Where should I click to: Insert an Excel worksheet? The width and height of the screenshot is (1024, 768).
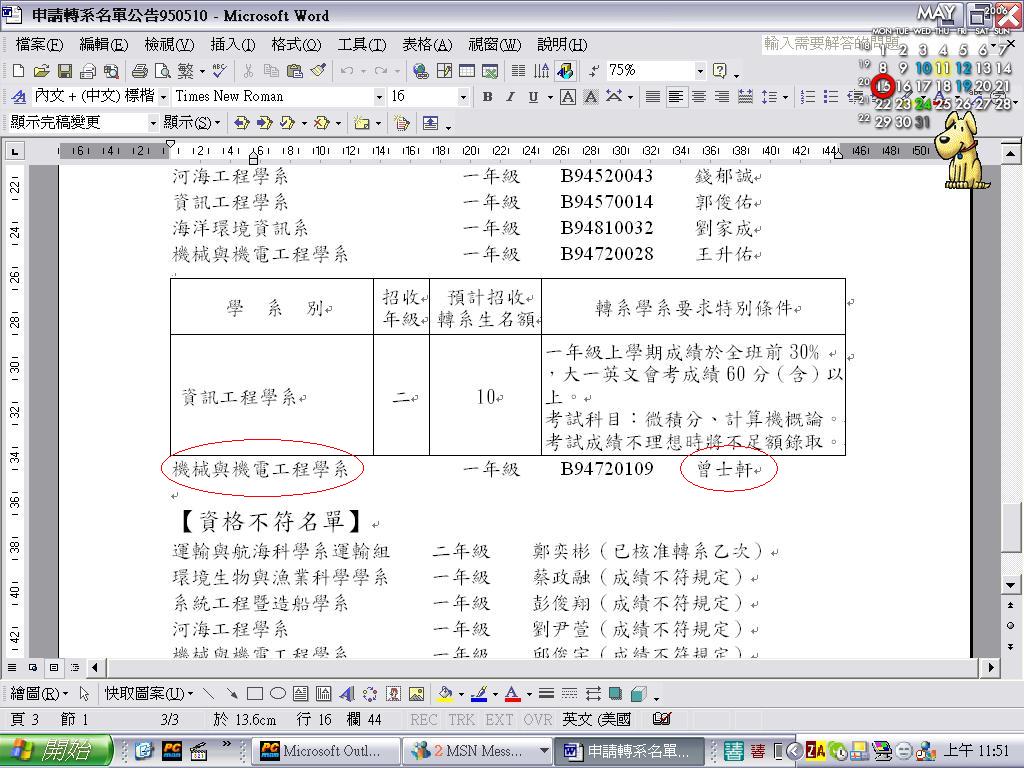pyautogui.click(x=490, y=71)
